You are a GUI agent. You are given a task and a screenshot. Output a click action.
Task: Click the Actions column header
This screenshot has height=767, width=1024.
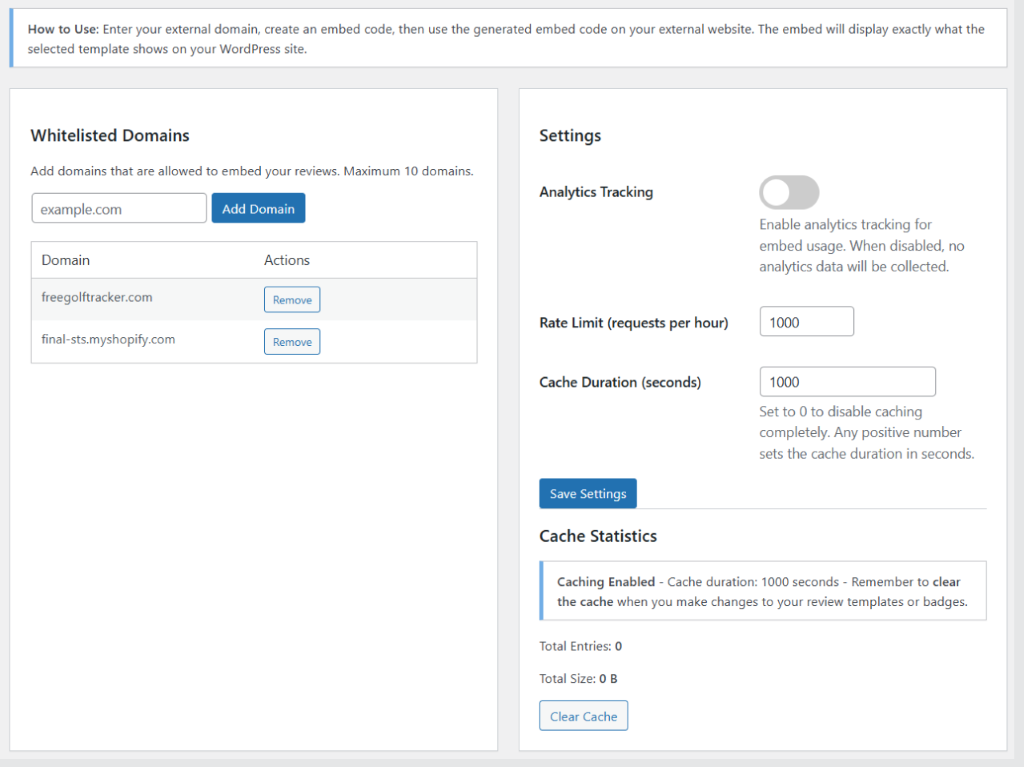pyautogui.click(x=287, y=260)
